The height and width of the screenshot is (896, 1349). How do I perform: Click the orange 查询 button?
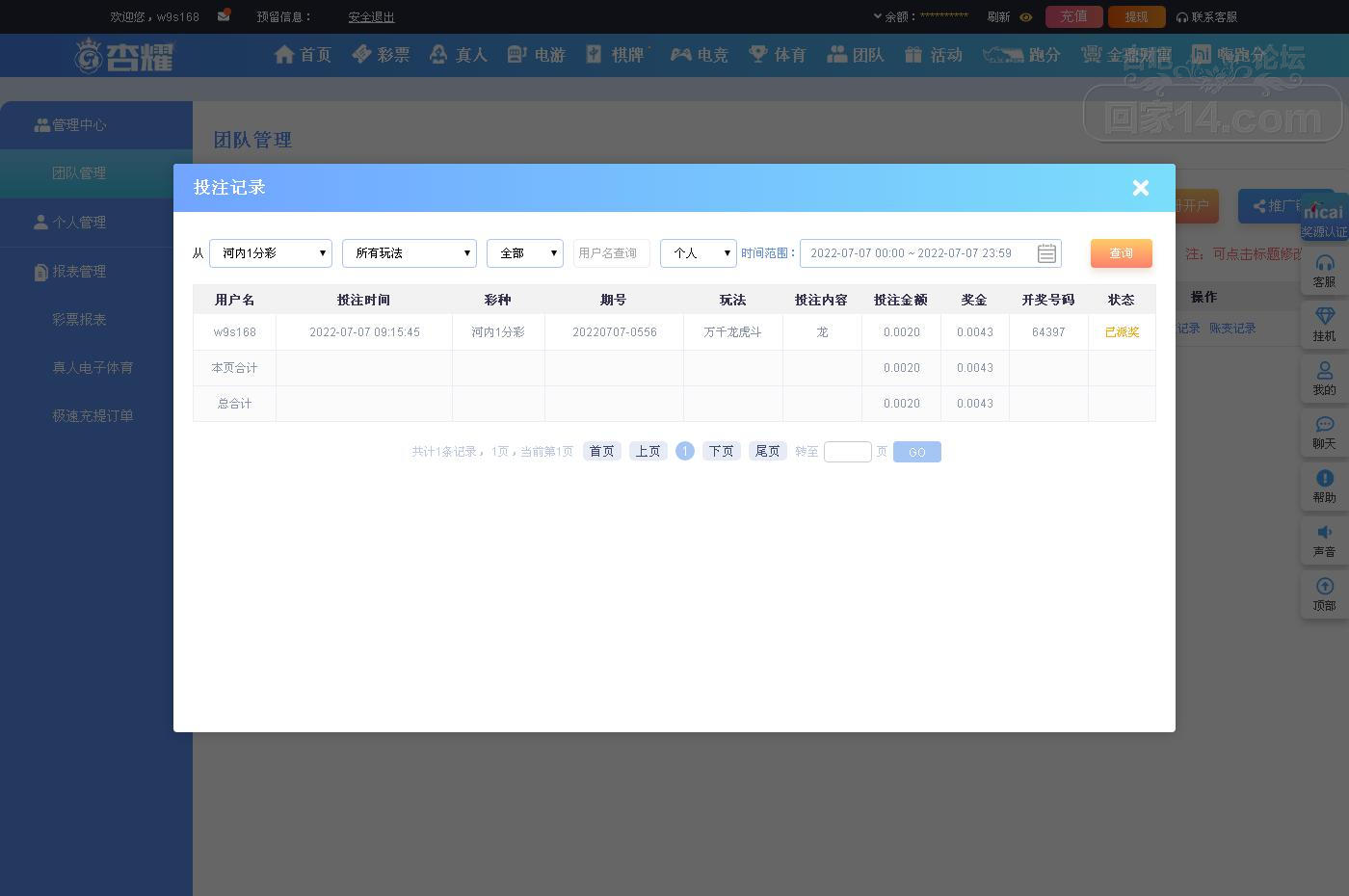click(x=1122, y=253)
